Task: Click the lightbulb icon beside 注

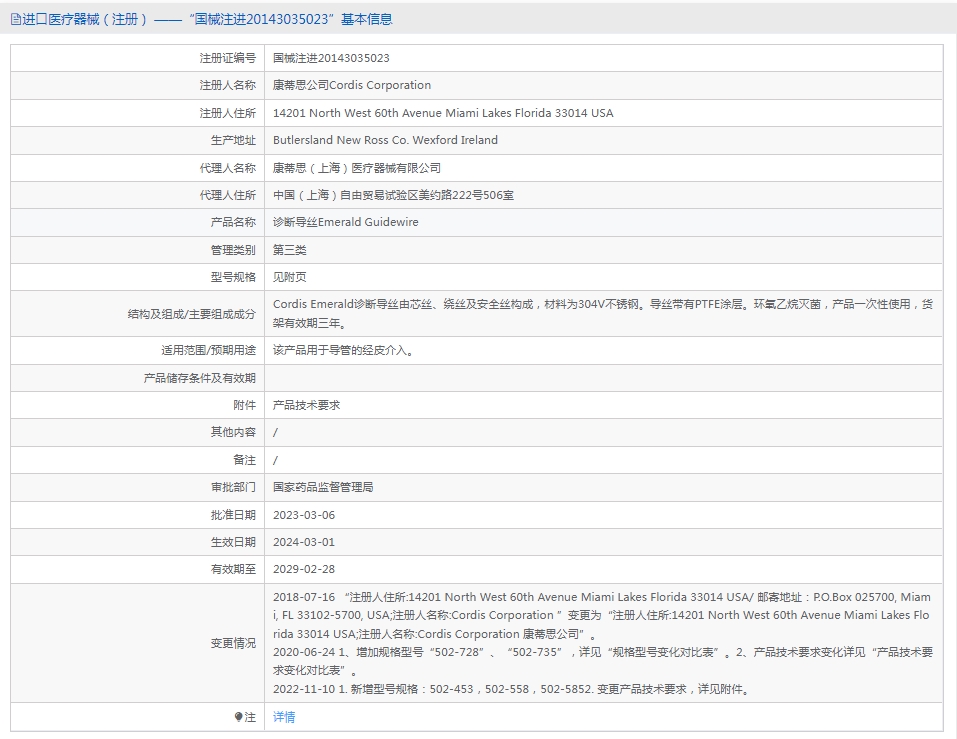Action: [x=238, y=717]
